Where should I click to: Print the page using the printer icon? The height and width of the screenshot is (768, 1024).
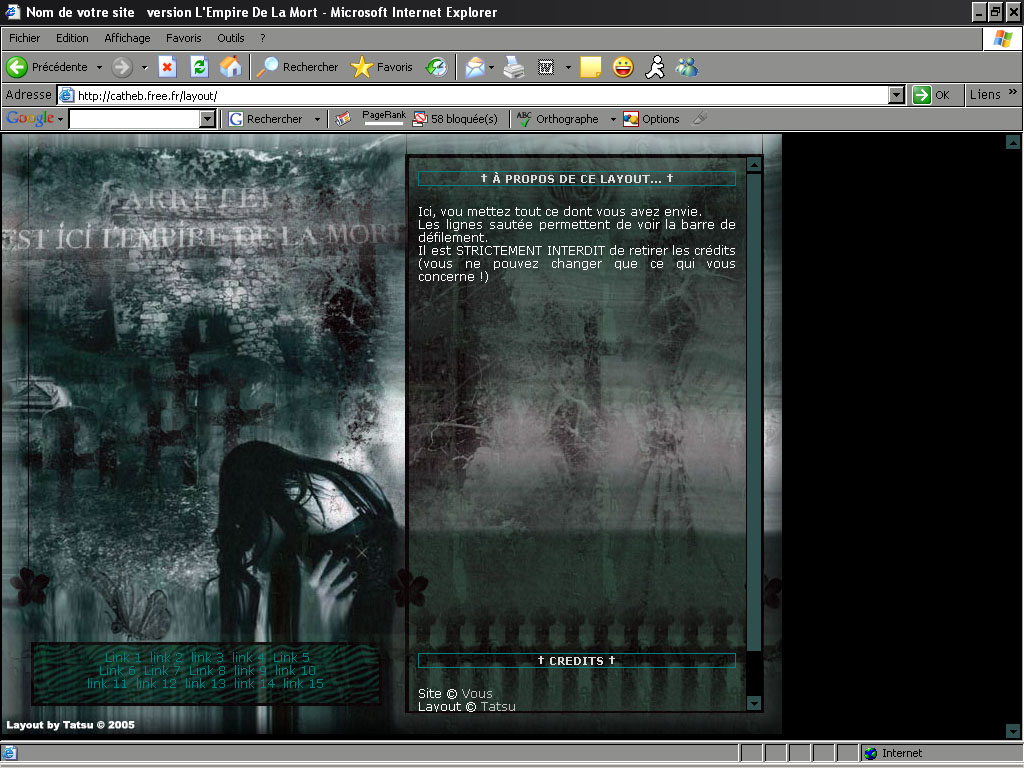point(514,67)
